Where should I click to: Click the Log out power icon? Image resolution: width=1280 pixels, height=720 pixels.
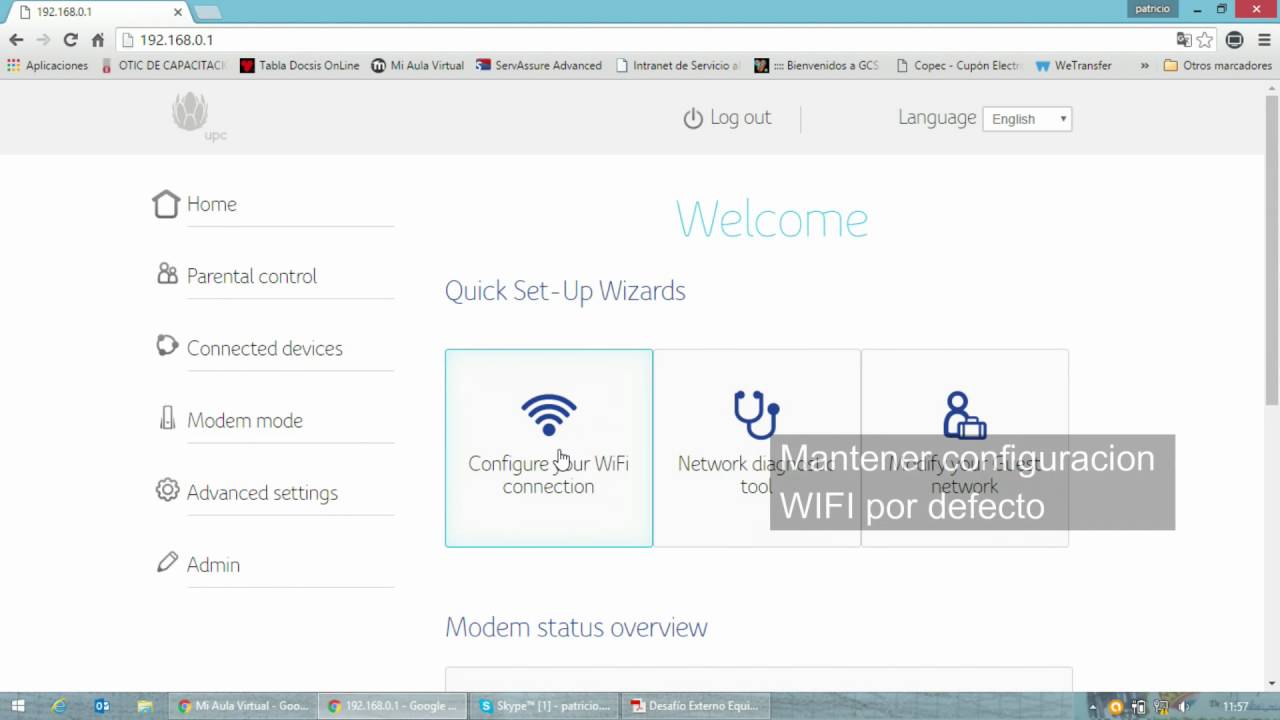(x=693, y=119)
